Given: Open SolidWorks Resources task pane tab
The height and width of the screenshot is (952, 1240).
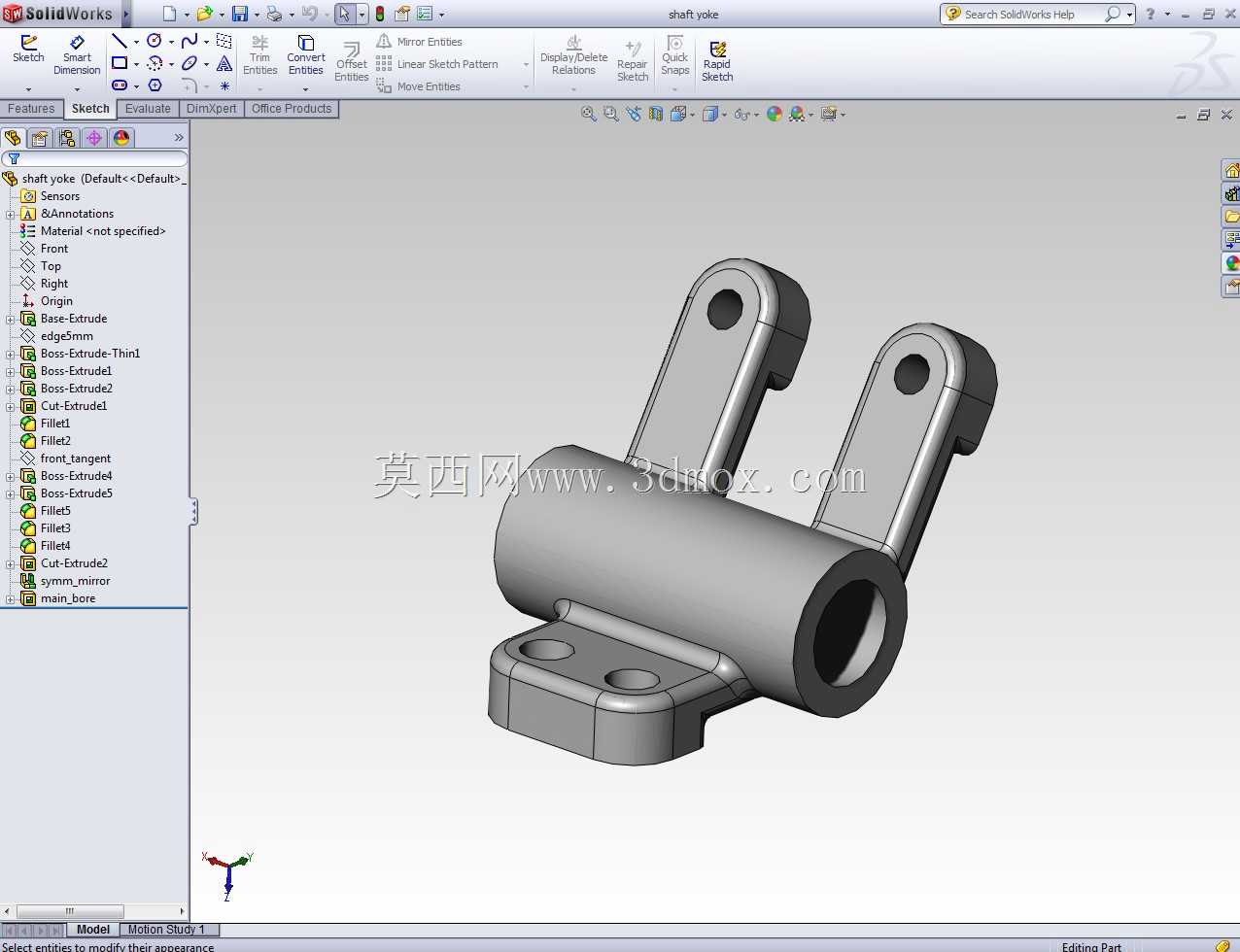Looking at the screenshot, I should pos(1231,171).
